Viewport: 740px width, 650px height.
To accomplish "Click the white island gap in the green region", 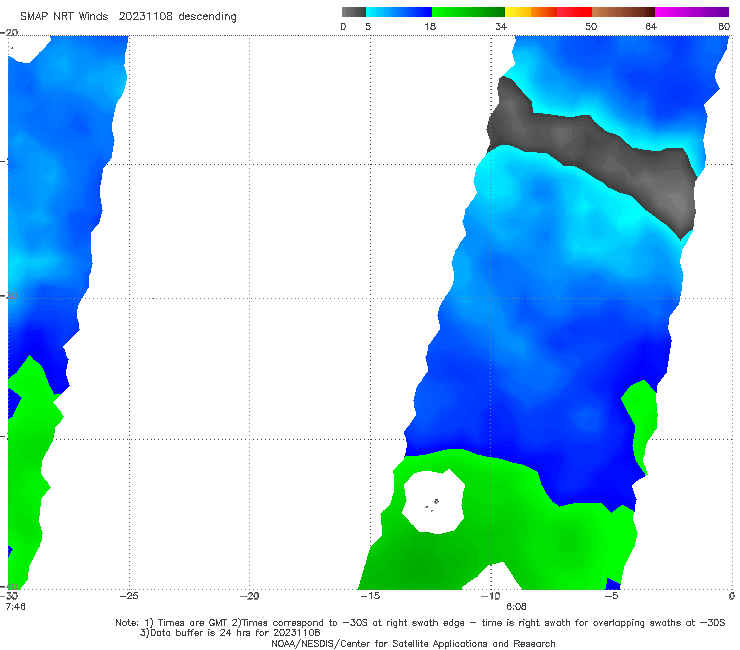I will coord(433,502).
